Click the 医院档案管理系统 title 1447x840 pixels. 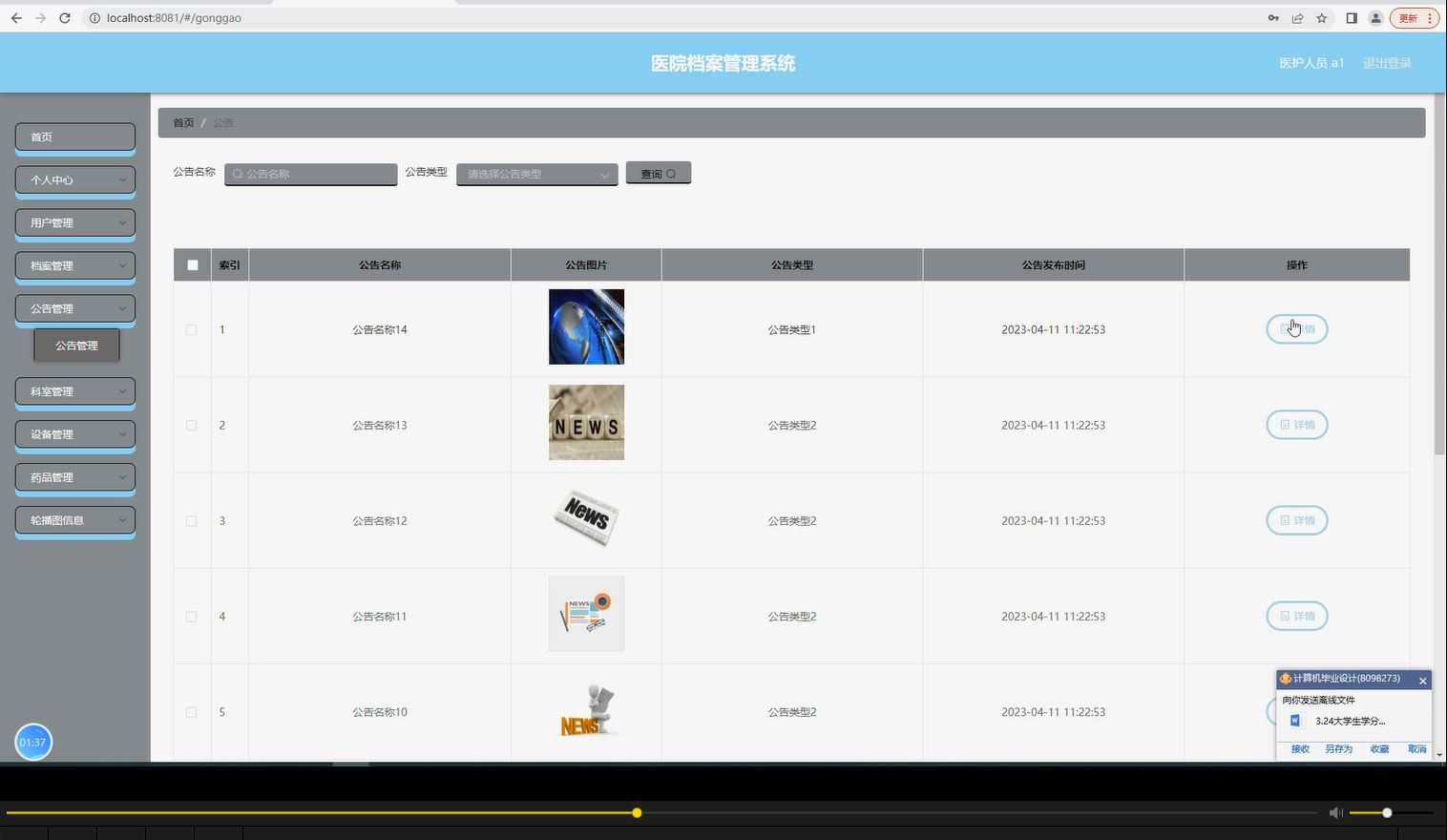[x=723, y=63]
